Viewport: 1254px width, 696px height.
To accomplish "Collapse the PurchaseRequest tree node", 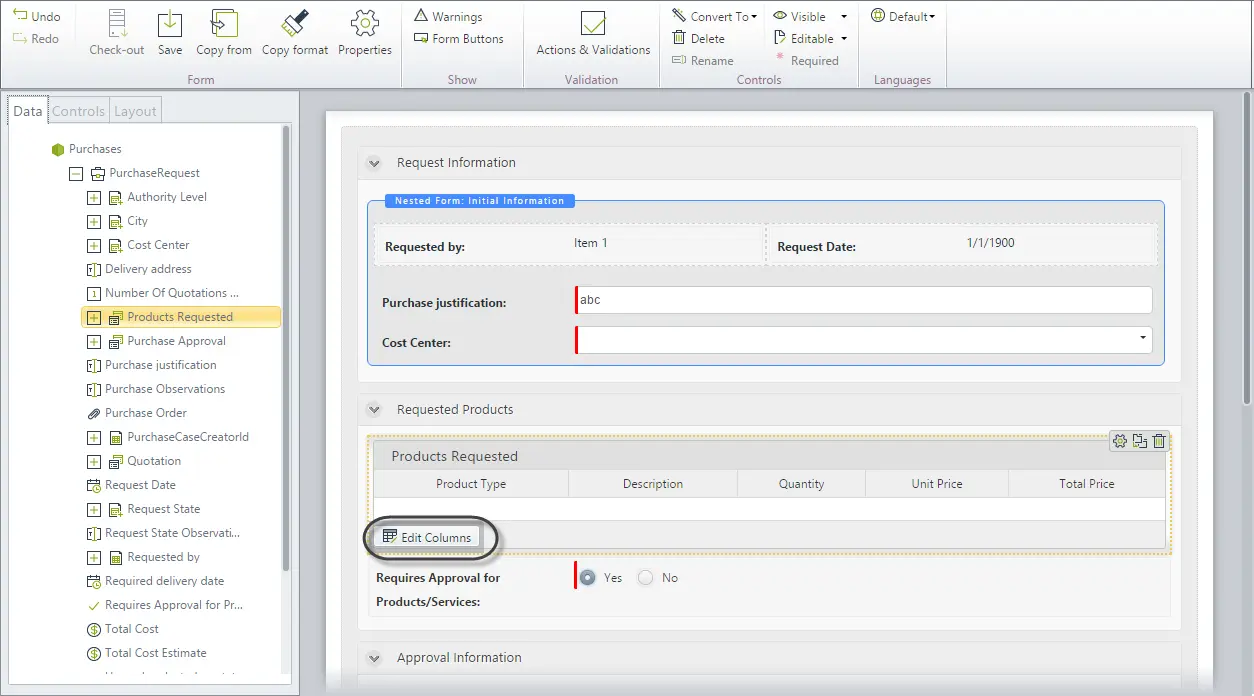I will tap(76, 173).
